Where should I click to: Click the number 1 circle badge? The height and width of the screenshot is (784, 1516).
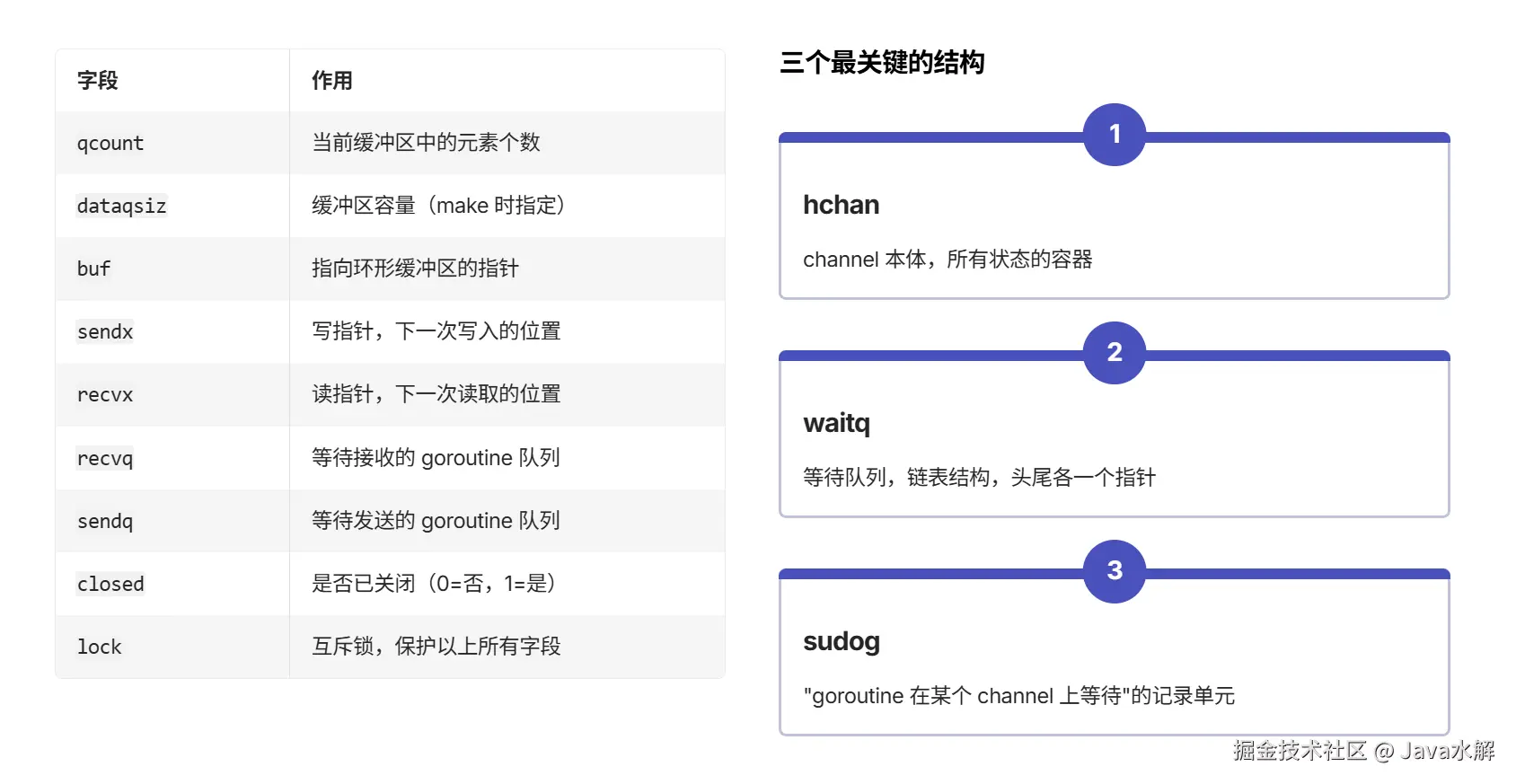coord(1114,135)
